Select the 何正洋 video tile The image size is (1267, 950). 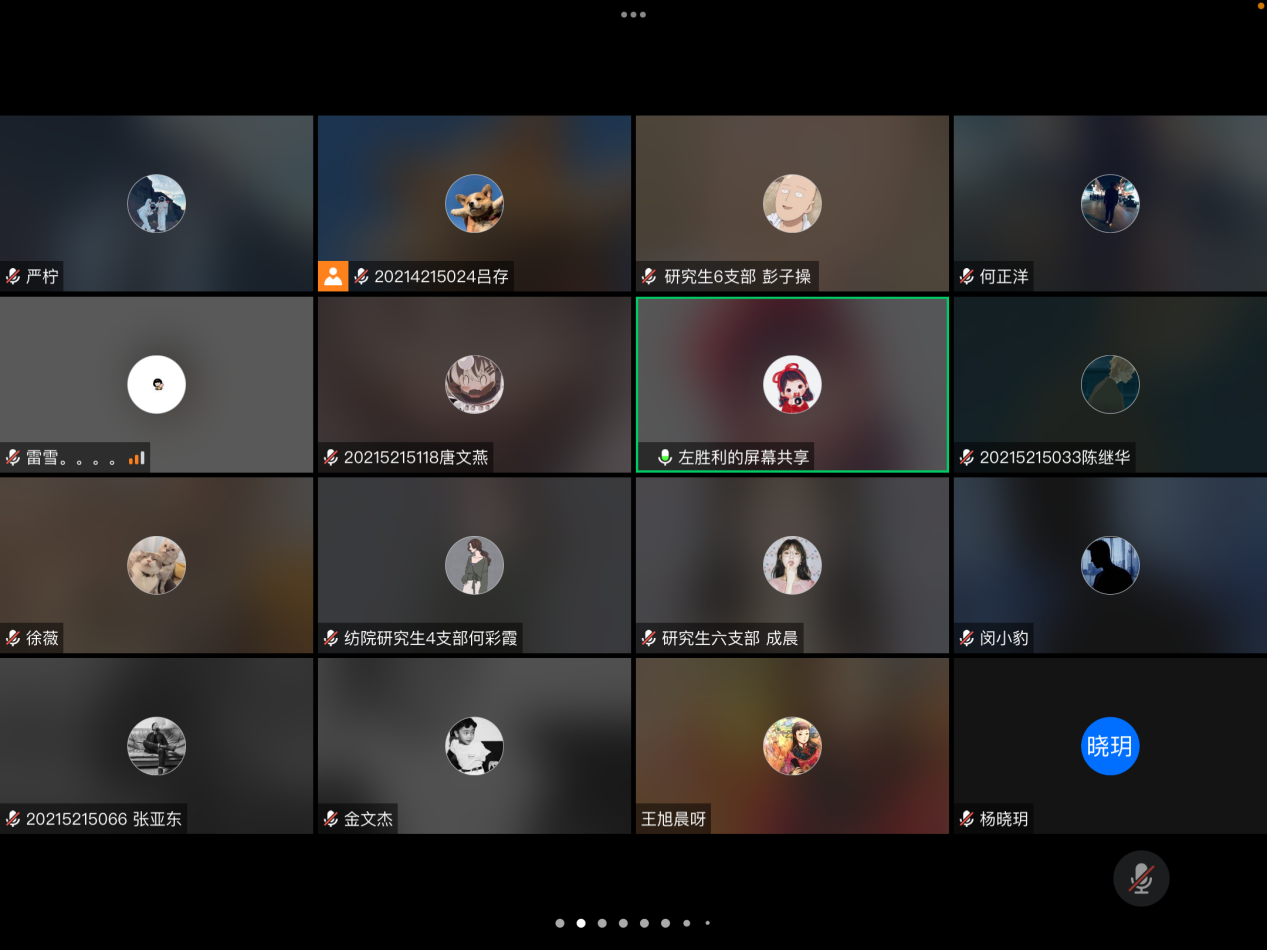[1110, 203]
